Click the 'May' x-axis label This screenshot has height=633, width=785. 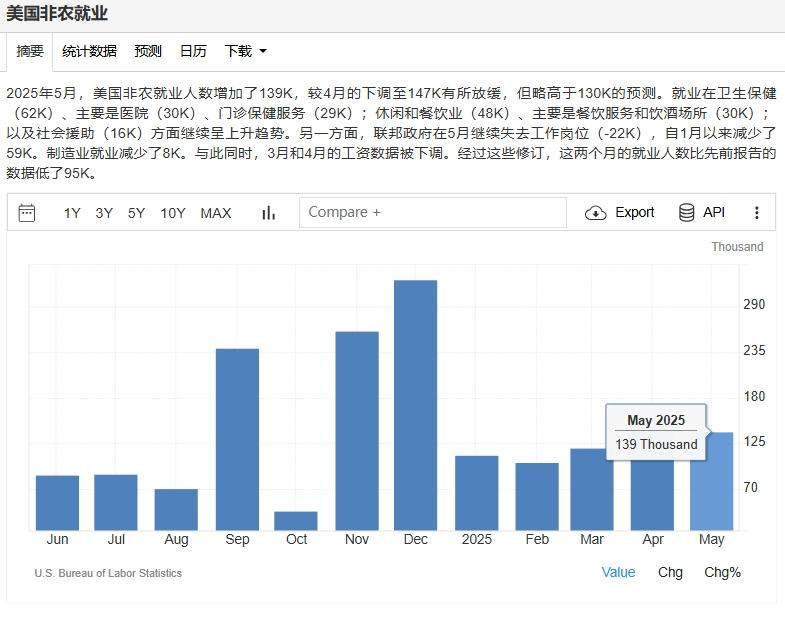click(711, 539)
